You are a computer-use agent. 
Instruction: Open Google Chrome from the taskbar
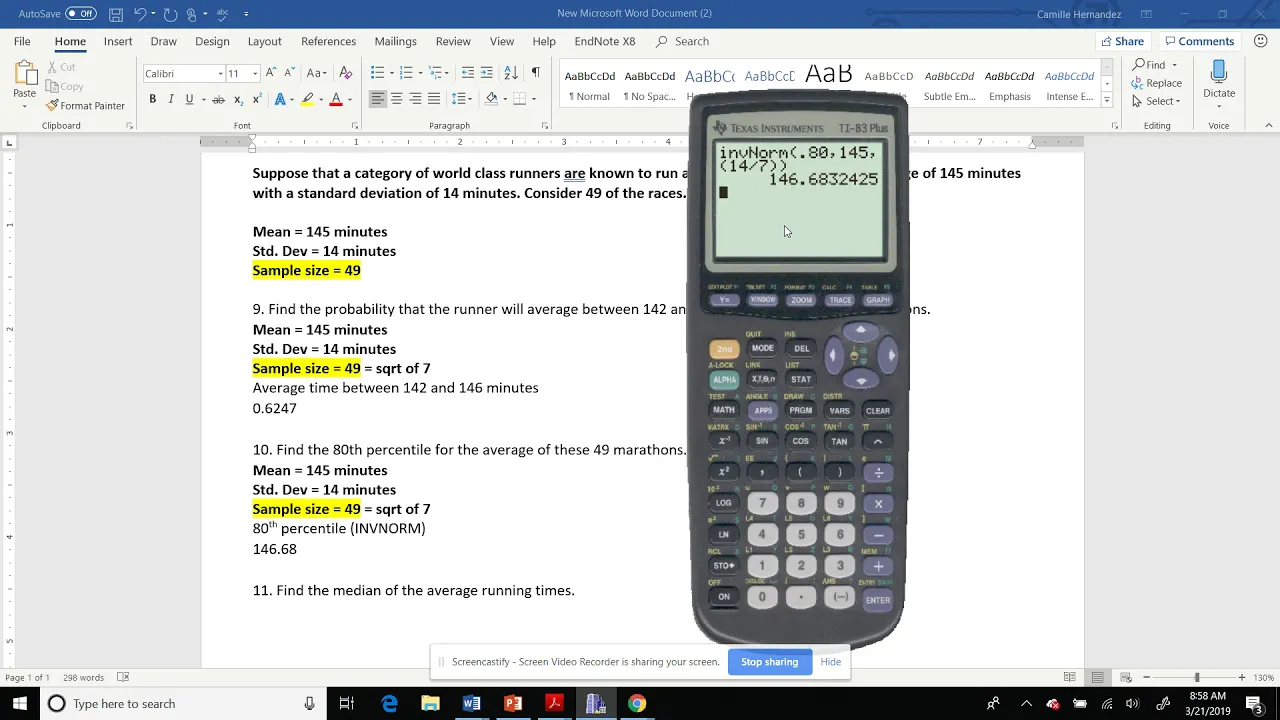pos(637,704)
